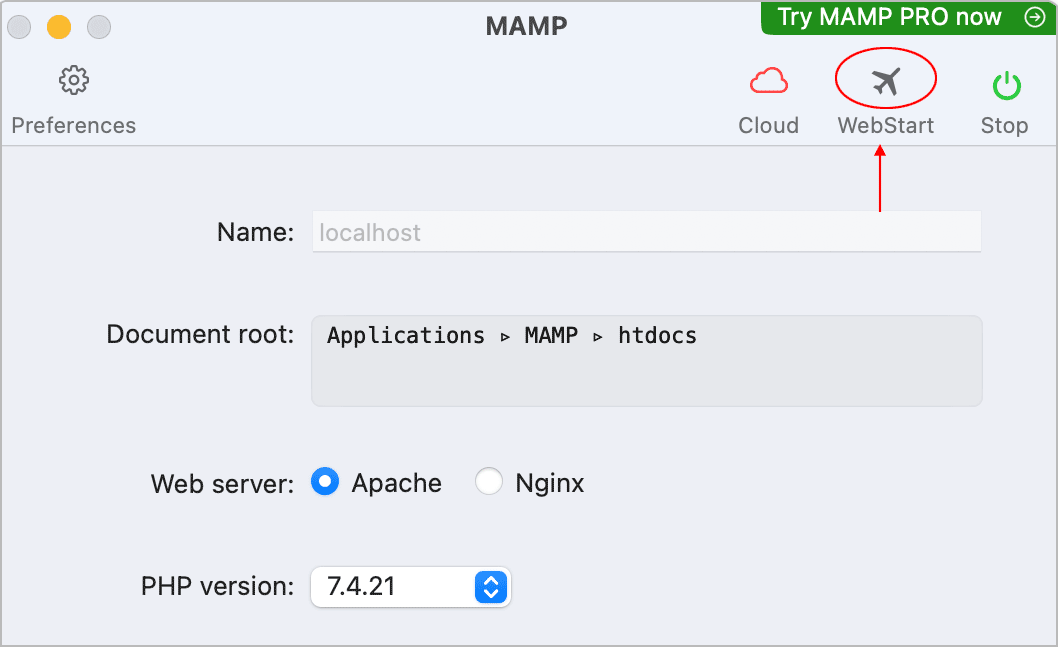Screen dimensions: 1058x647
Task: Click the Stop label under the power icon
Action: click(1004, 126)
